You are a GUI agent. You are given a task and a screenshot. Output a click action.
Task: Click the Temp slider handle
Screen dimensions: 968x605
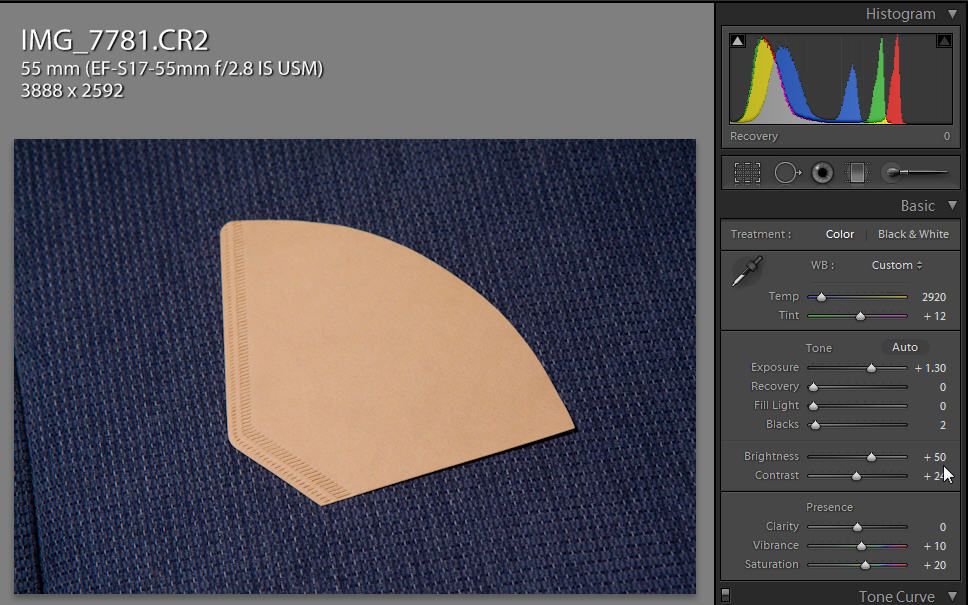coord(821,297)
